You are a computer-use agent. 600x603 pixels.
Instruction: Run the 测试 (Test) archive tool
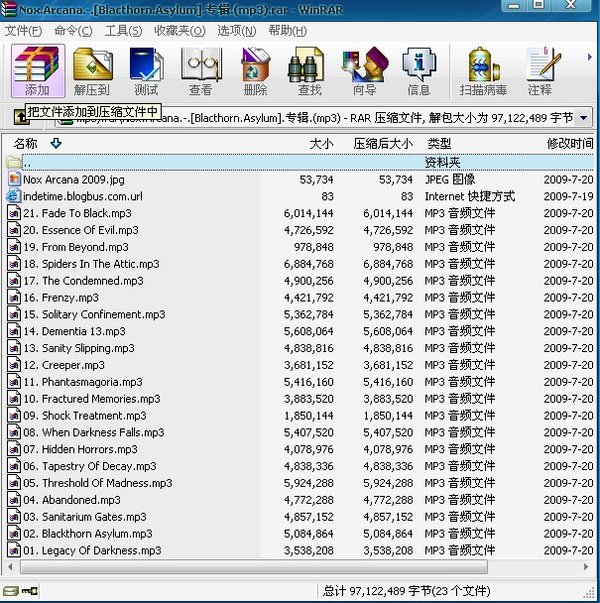point(146,71)
